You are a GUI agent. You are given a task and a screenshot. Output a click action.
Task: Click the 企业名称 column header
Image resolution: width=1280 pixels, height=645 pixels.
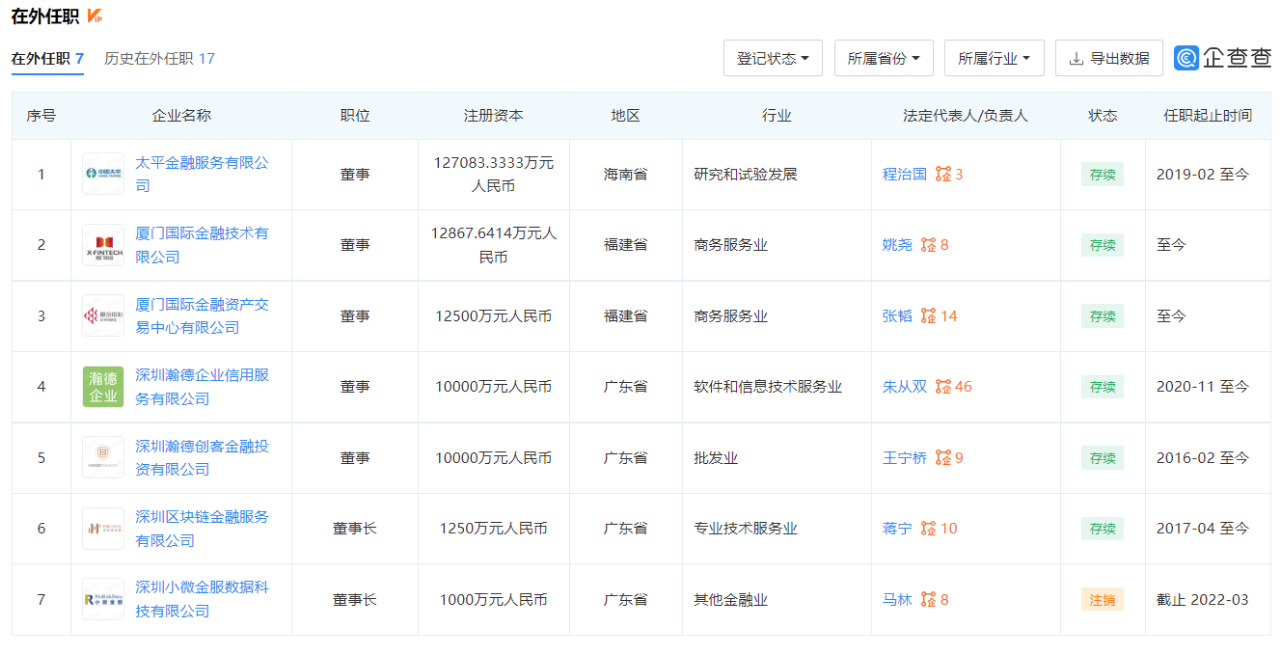click(181, 116)
